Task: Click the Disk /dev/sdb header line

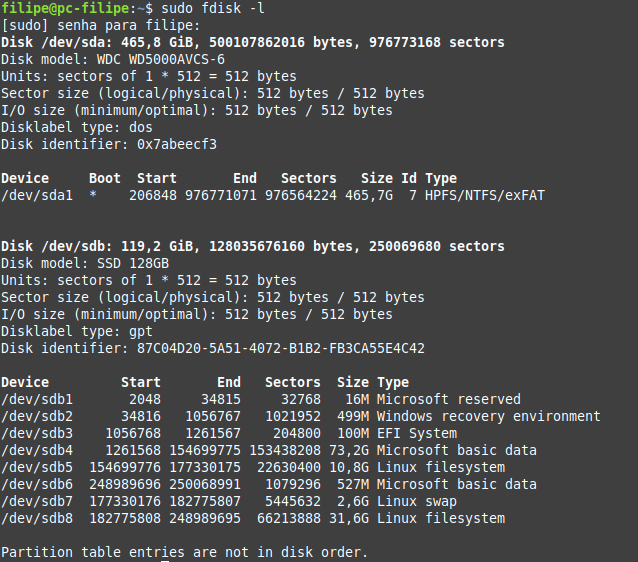Action: click(x=253, y=246)
